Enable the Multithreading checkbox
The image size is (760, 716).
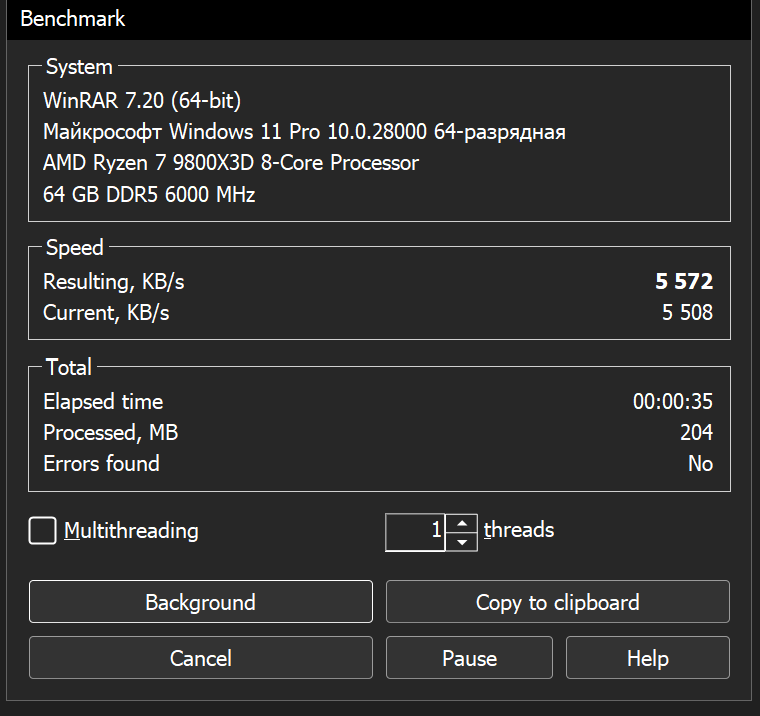click(x=43, y=531)
